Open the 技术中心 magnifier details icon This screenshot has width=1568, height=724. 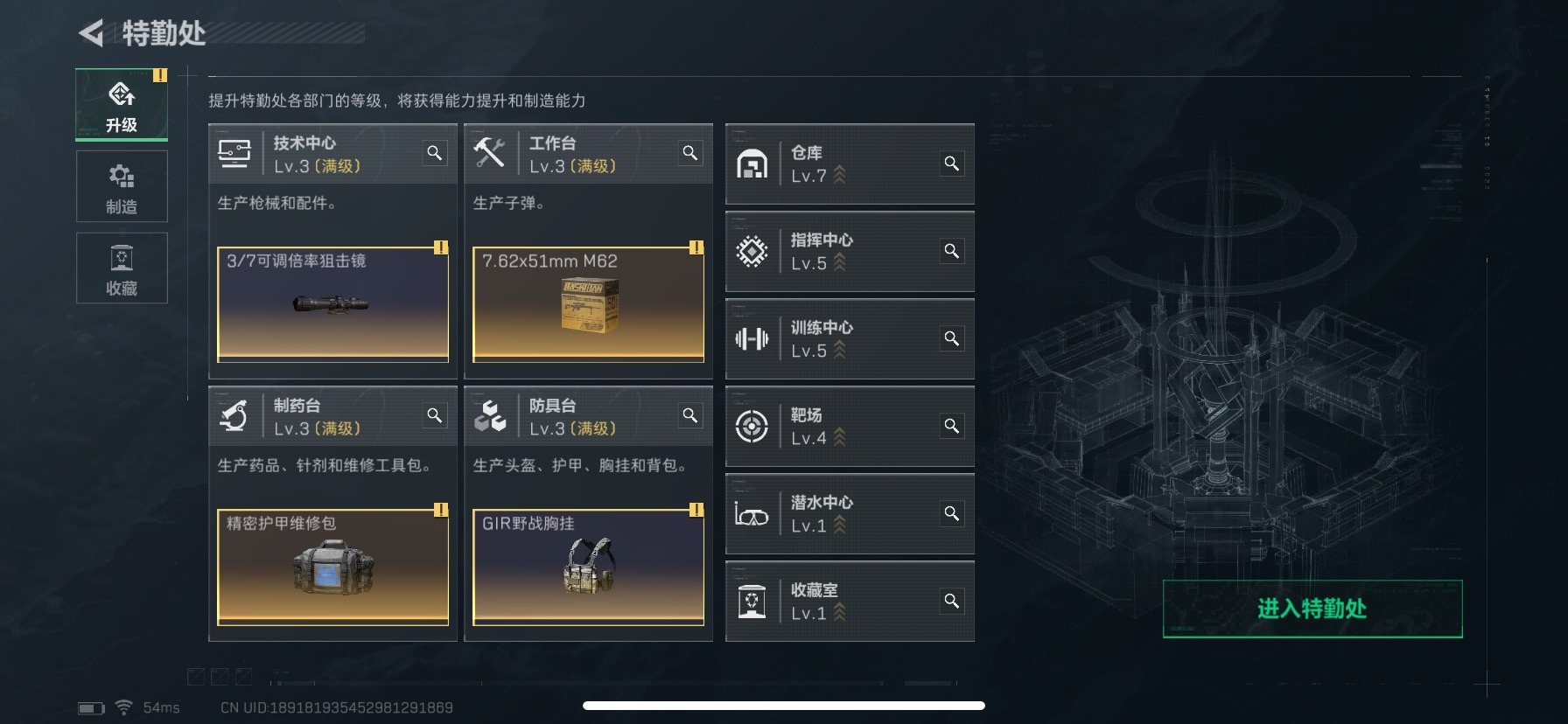[434, 153]
